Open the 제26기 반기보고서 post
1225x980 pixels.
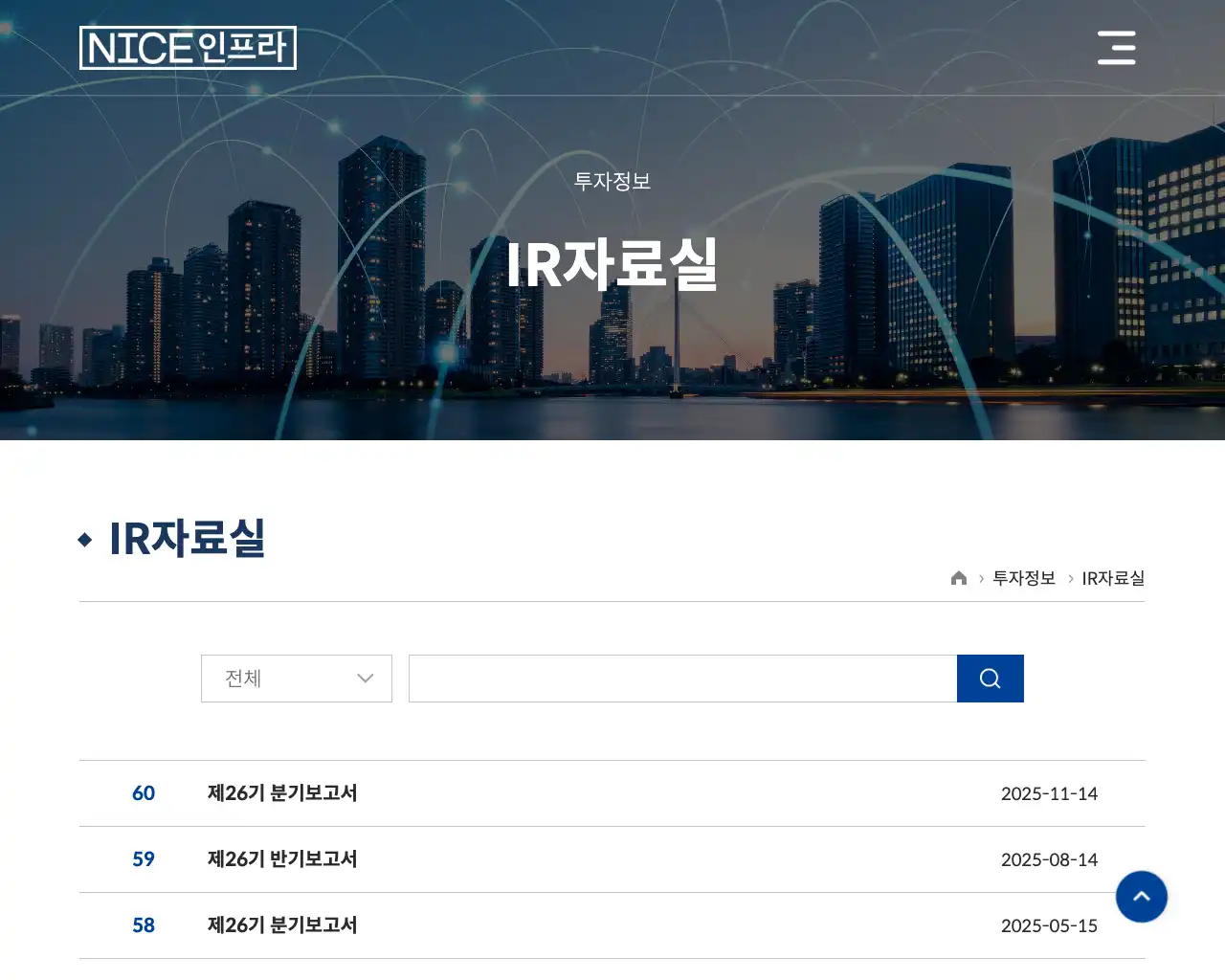282,859
